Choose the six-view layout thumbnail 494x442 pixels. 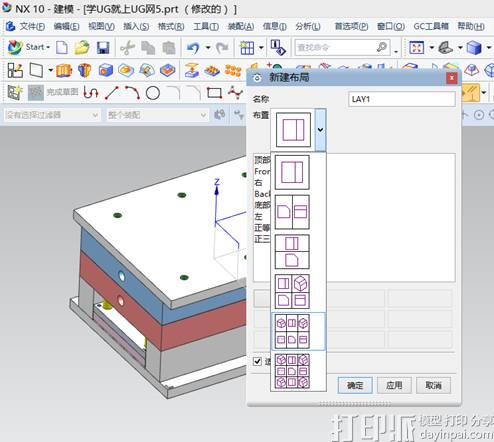292,331
